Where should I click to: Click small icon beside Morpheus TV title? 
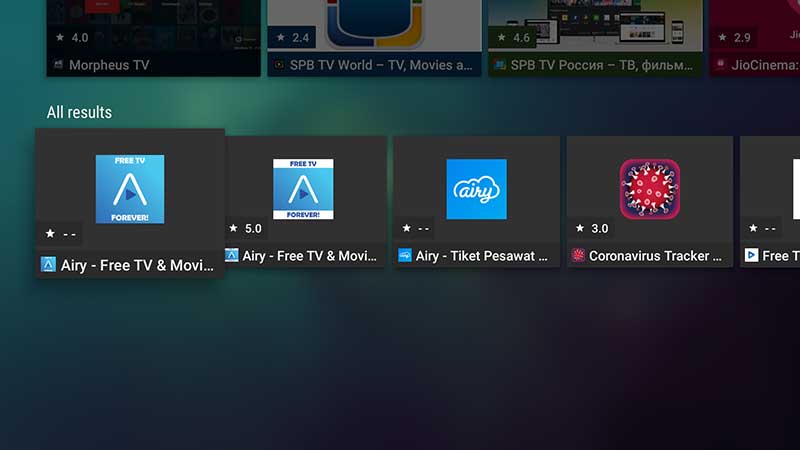pyautogui.click(x=58, y=64)
